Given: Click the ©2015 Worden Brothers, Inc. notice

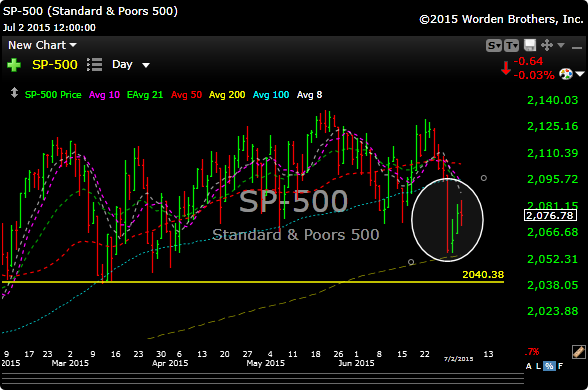Looking at the screenshot, I should [x=501, y=19].
